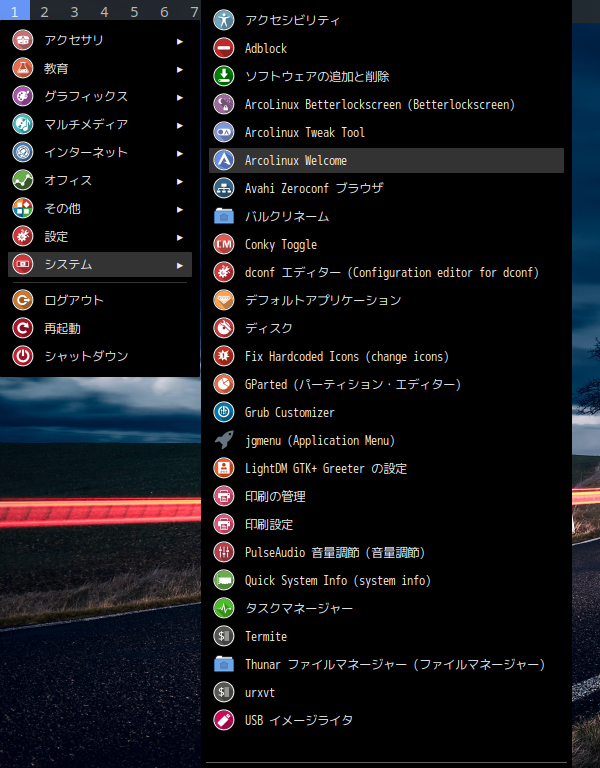The width and height of the screenshot is (600, 768).
Task: Click シャットダウン to power off
Action: tap(100, 356)
